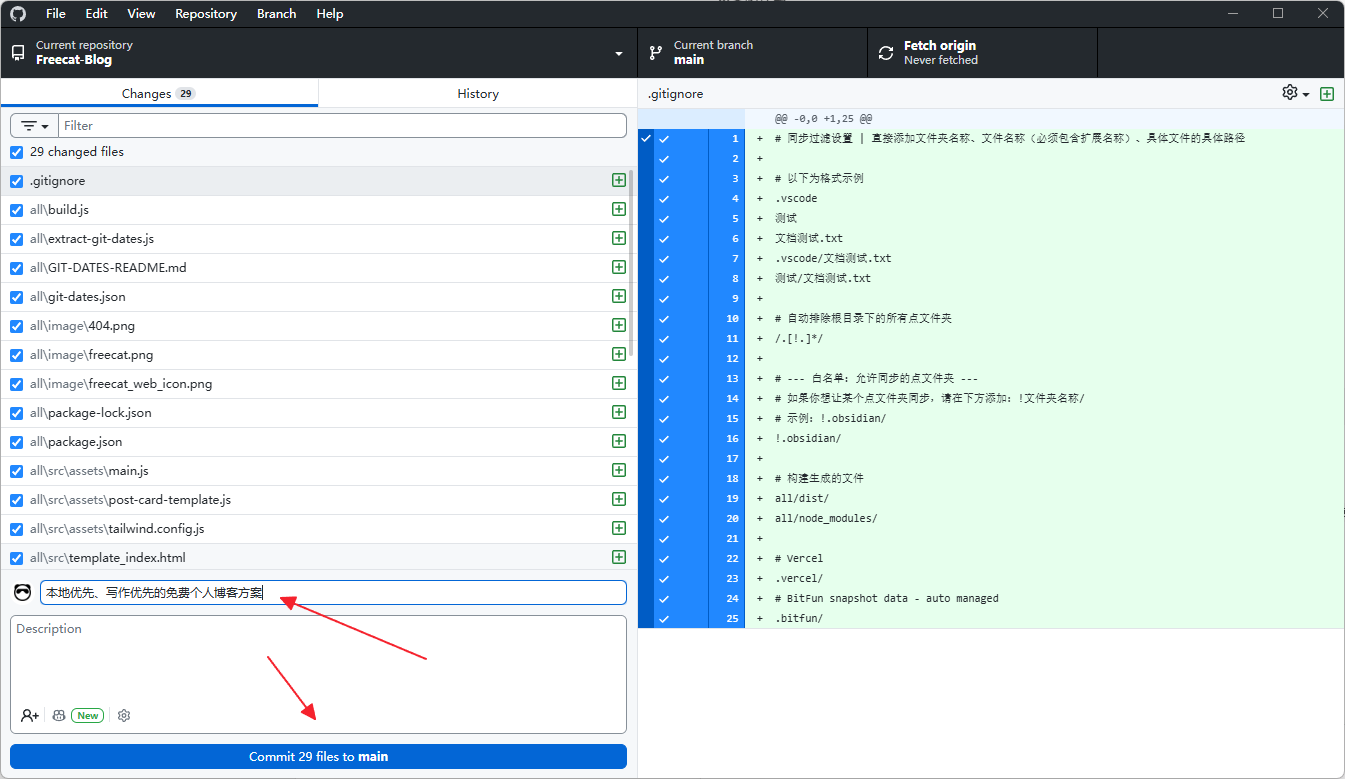Uncheck the all\image\freecat.png checkbox
This screenshot has width=1345, height=779.
pyautogui.click(x=16, y=355)
